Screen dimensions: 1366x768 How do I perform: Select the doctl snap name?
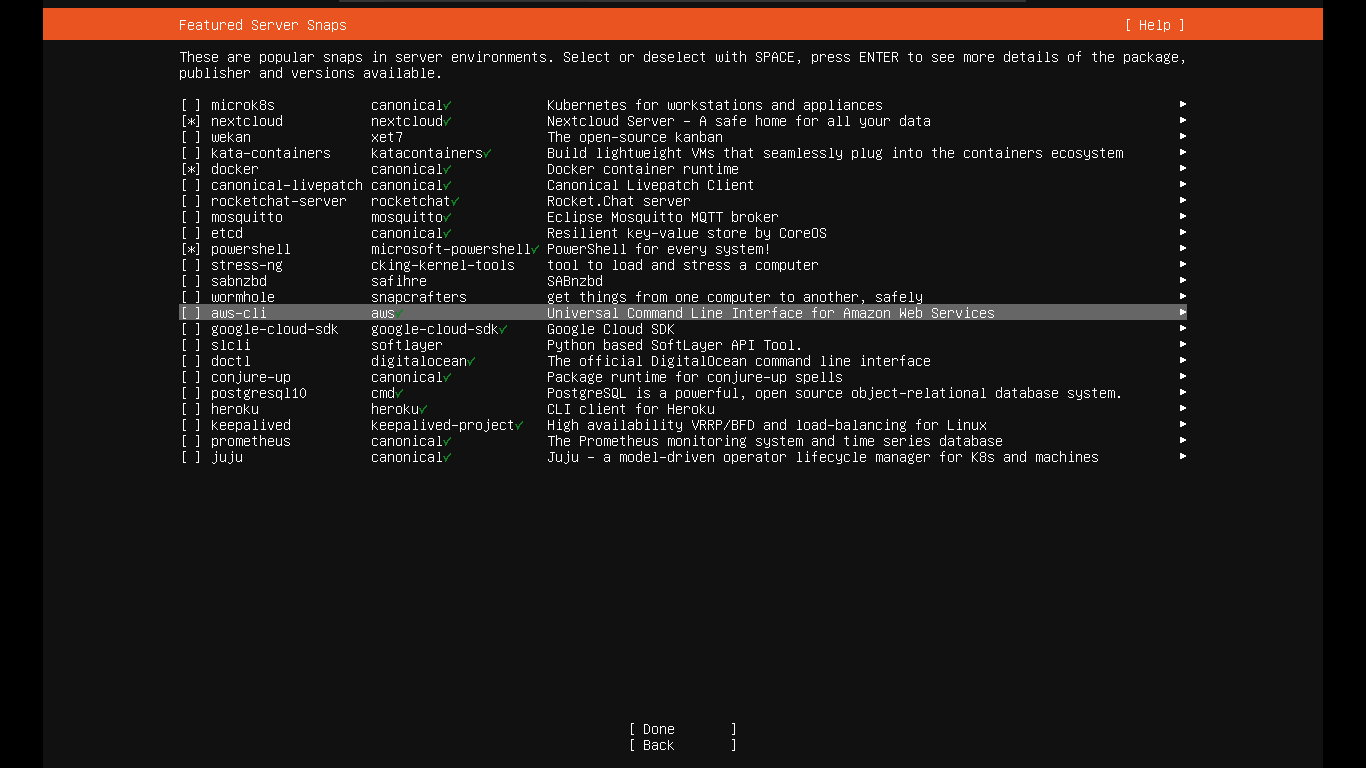click(x=231, y=361)
